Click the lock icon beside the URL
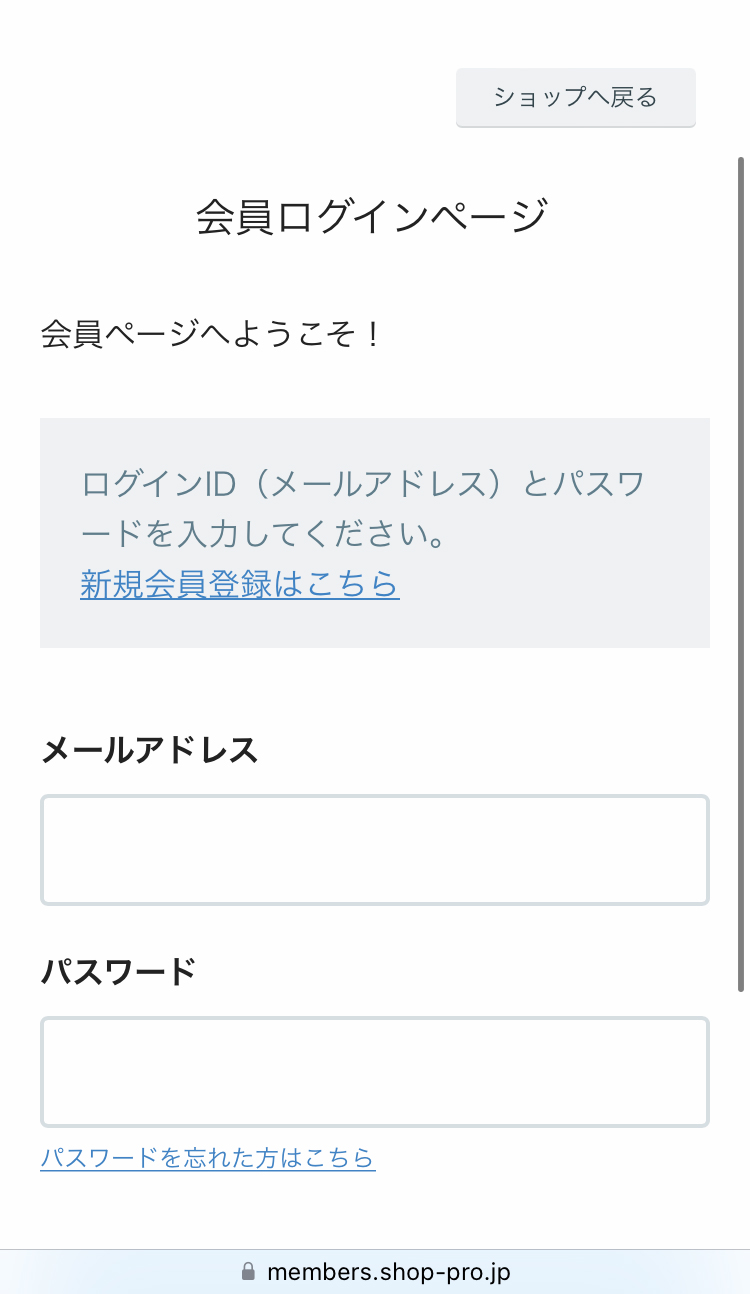The height and width of the screenshot is (1294, 750). (248, 1272)
